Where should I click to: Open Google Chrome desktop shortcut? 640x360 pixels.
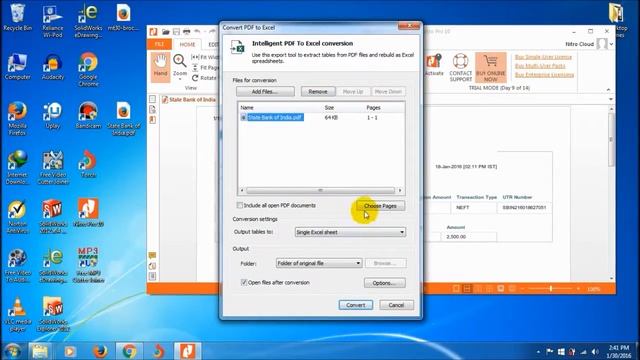click(88, 69)
